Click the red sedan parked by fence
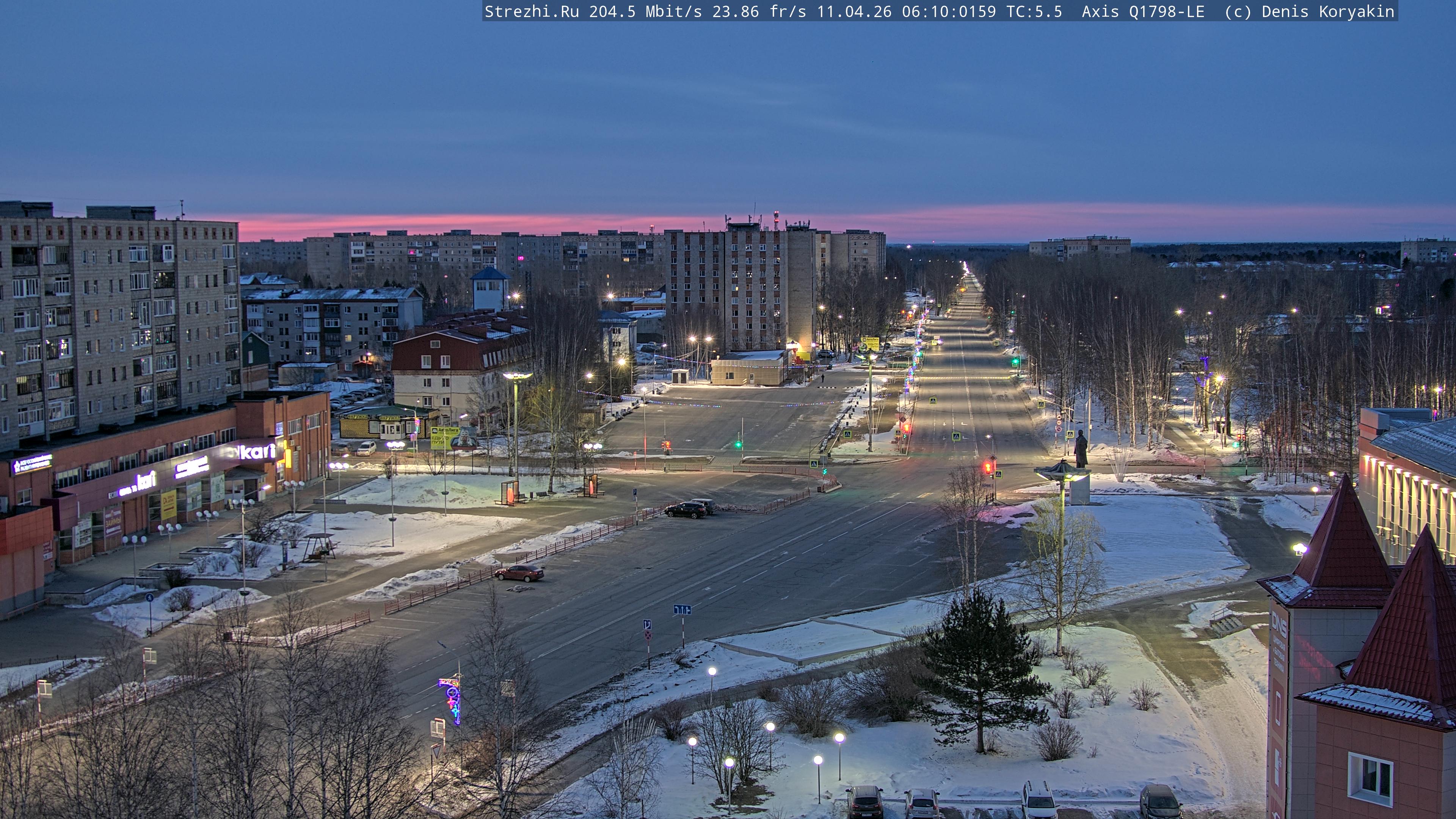 [x=519, y=573]
